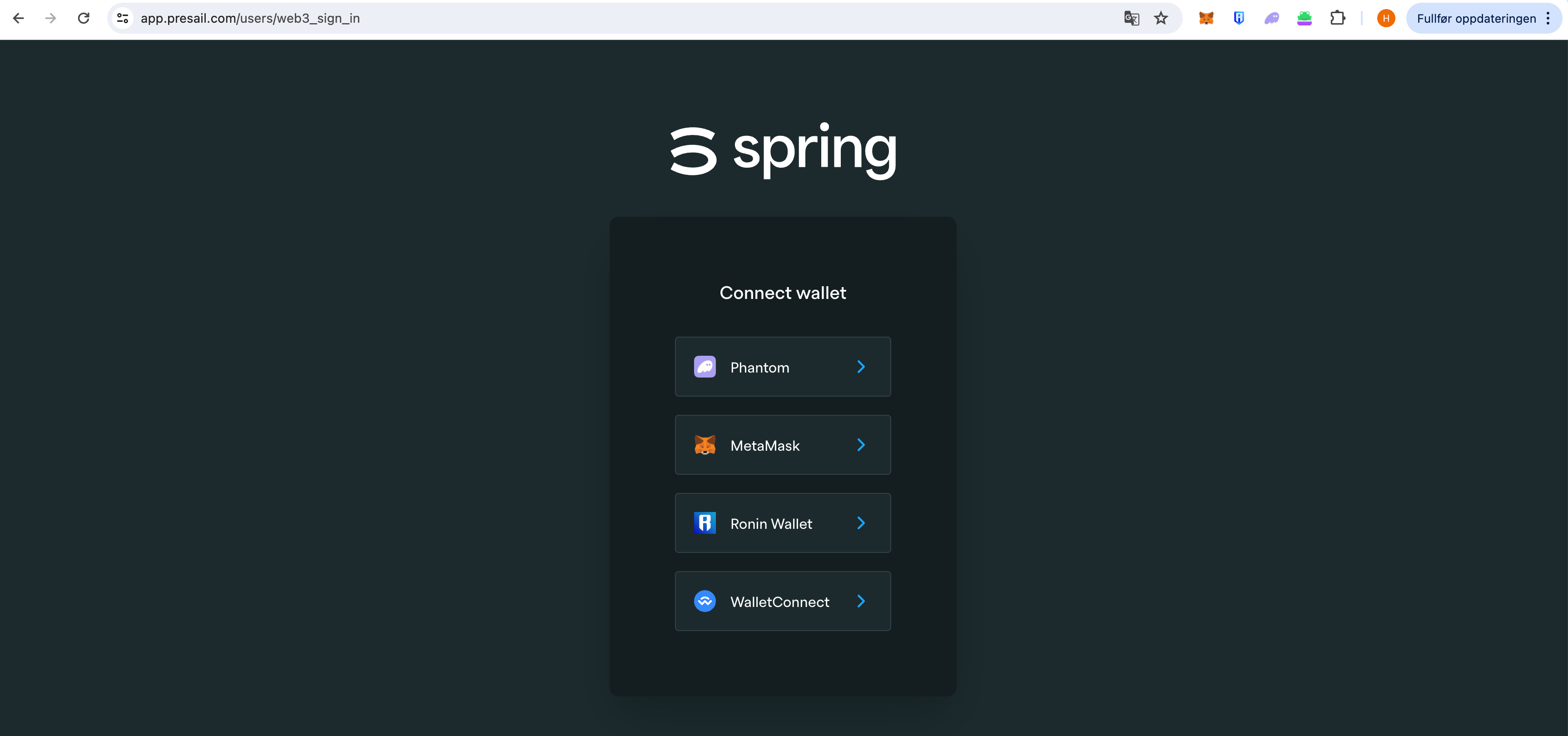Click the Ronin Wallet blue R icon
The width and height of the screenshot is (1568, 736).
point(705,523)
